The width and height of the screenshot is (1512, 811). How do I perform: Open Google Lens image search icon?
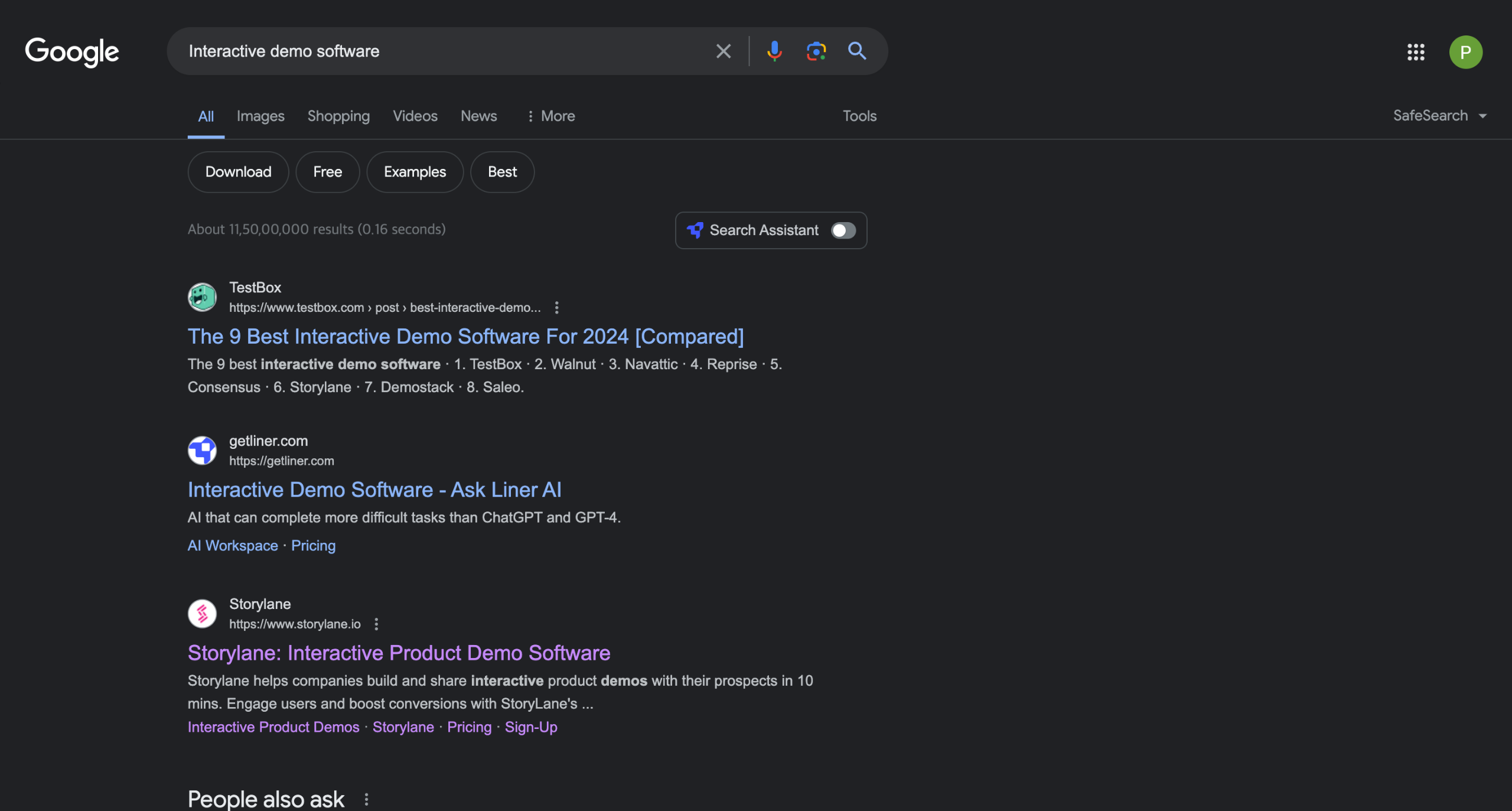816,51
